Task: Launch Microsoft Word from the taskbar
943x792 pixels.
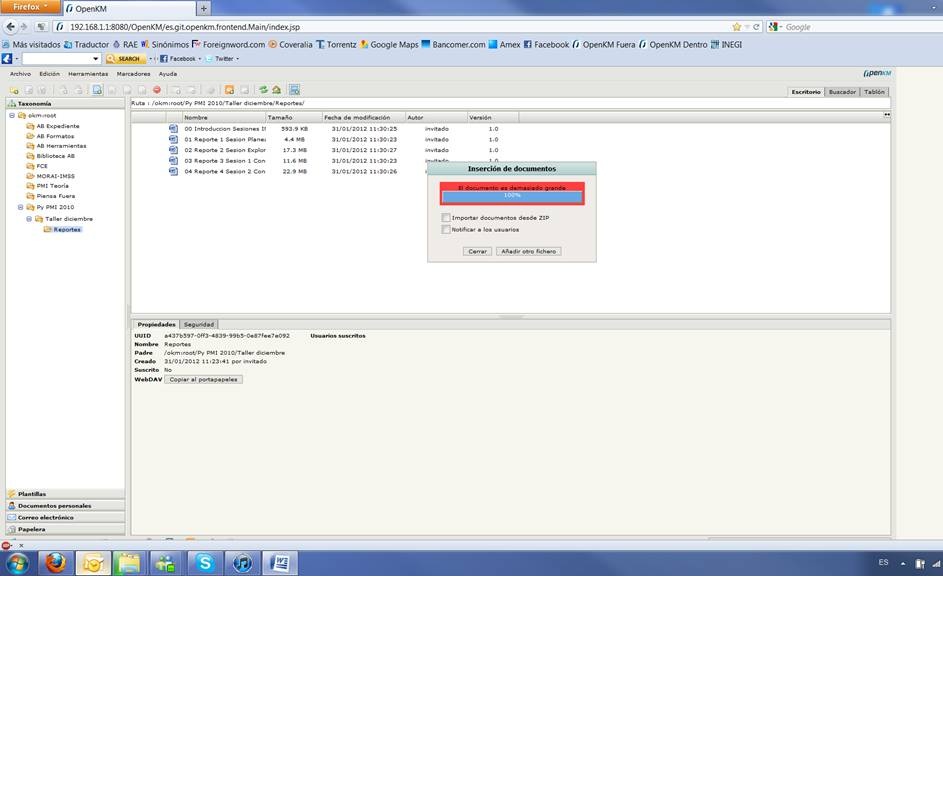Action: coord(279,563)
